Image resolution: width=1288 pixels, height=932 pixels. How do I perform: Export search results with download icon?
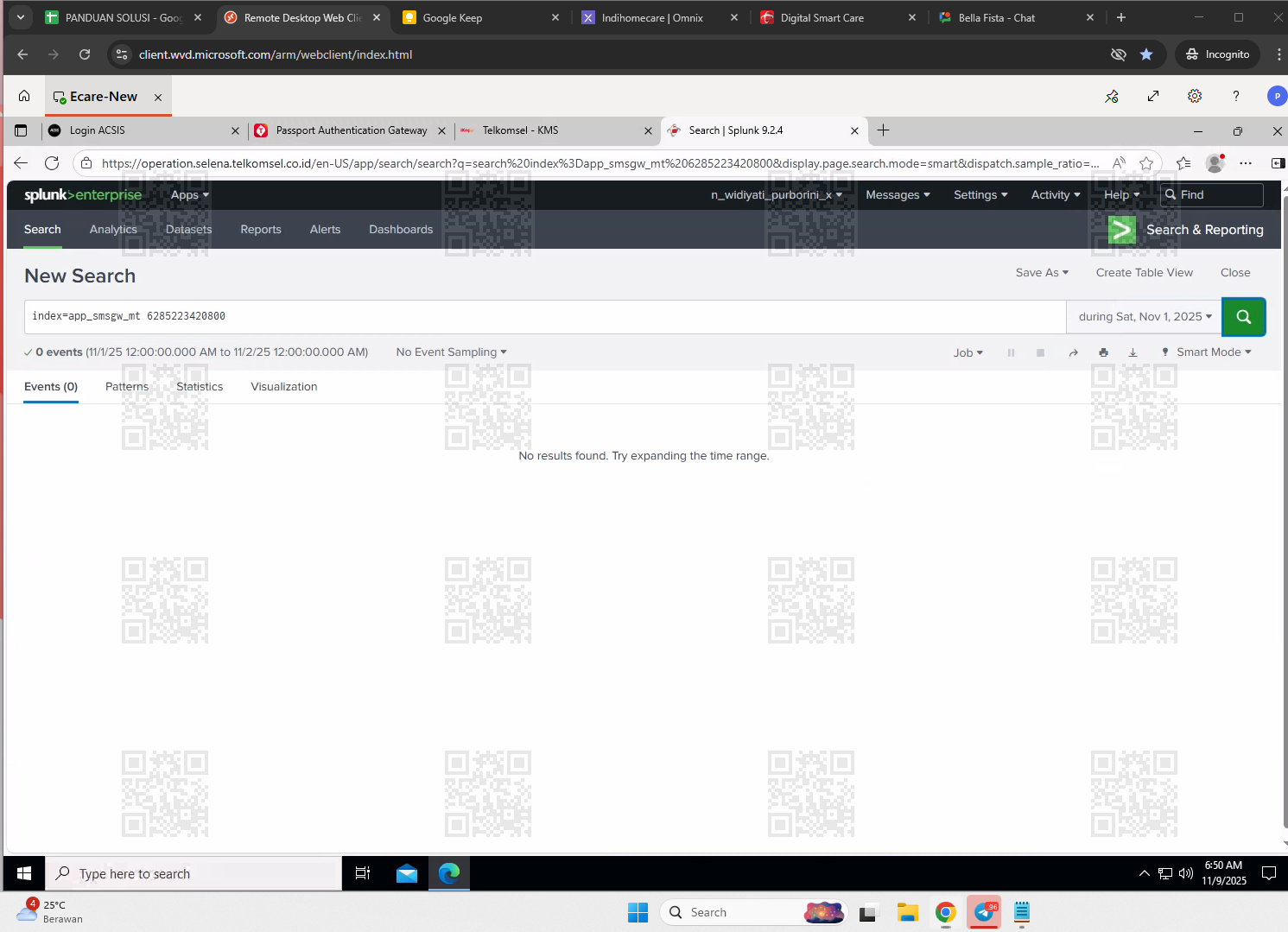pyautogui.click(x=1133, y=352)
